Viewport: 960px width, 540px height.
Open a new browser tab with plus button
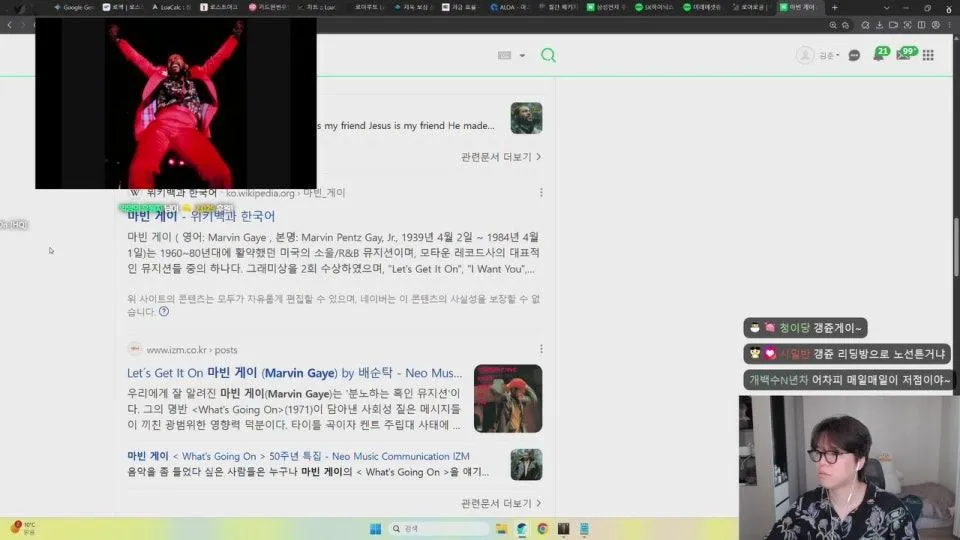coord(834,7)
